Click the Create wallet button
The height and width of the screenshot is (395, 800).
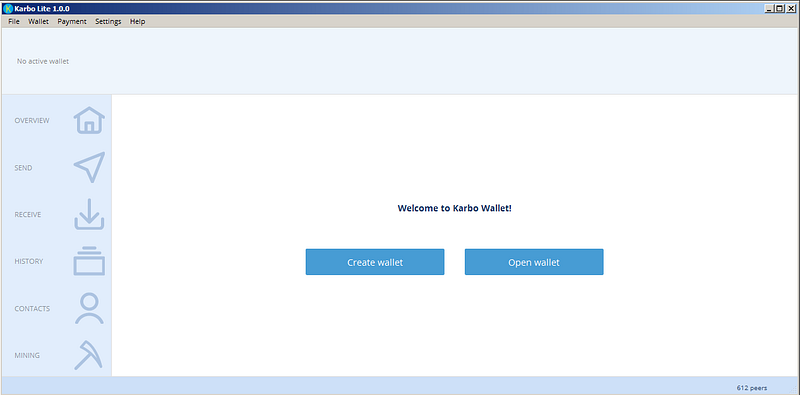point(375,262)
